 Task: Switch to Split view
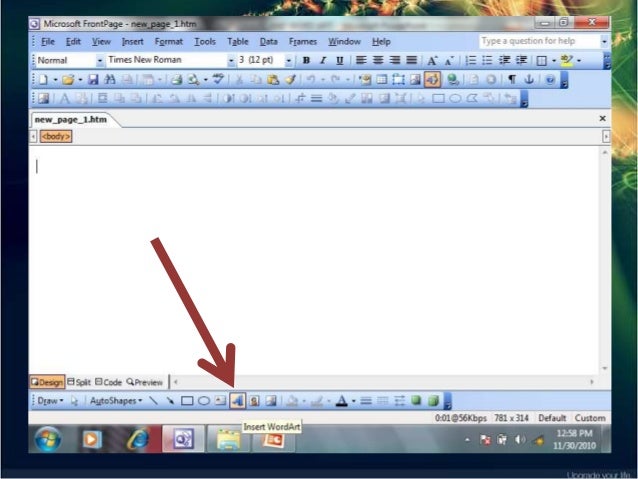(79, 382)
